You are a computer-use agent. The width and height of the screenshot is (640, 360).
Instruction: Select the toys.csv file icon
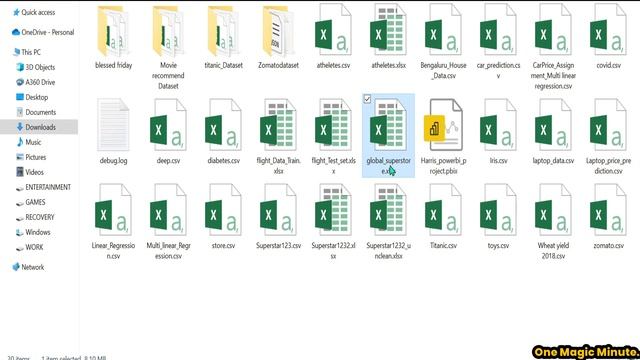click(x=498, y=210)
